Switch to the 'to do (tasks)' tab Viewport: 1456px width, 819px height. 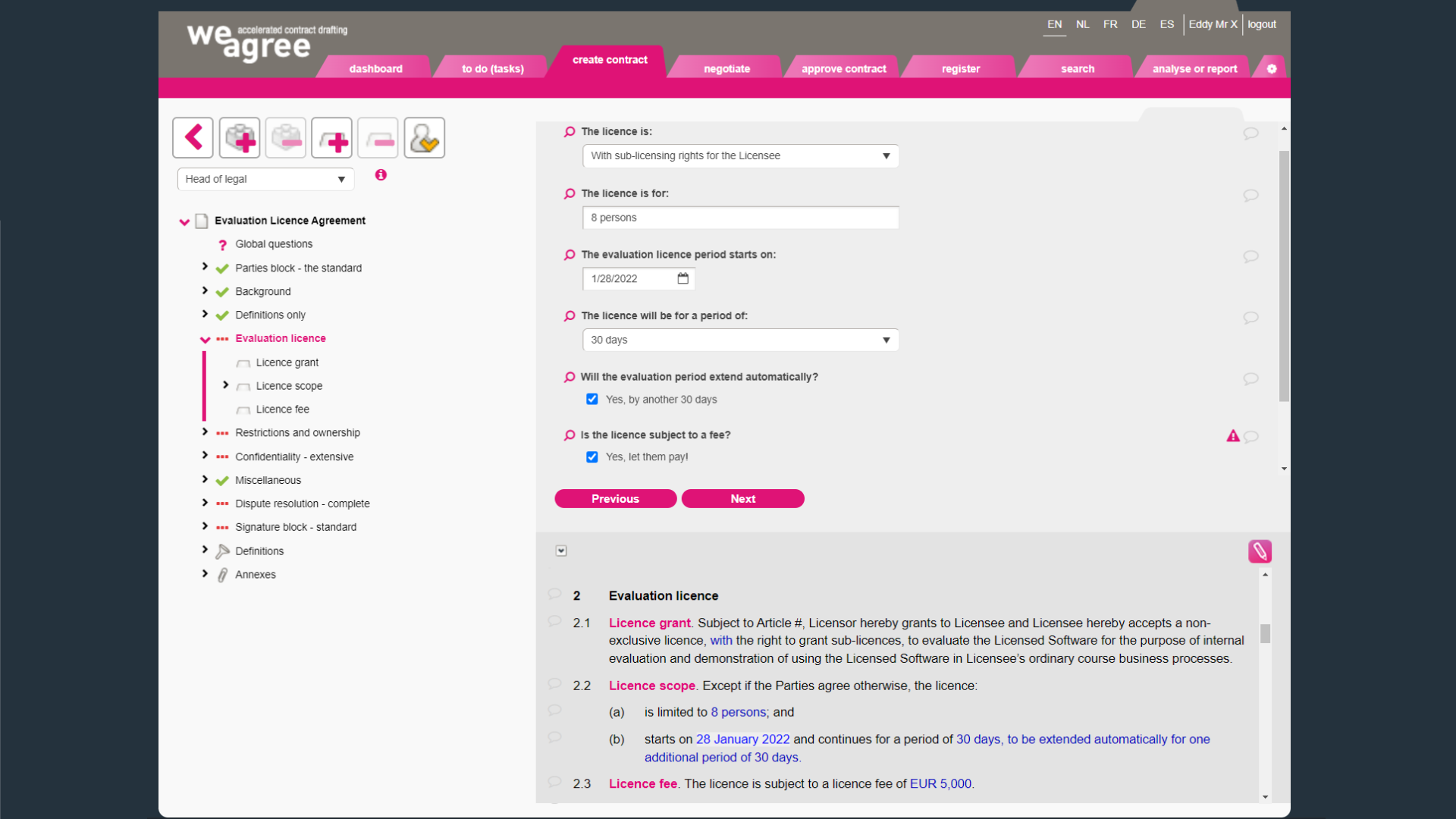pyautogui.click(x=491, y=67)
